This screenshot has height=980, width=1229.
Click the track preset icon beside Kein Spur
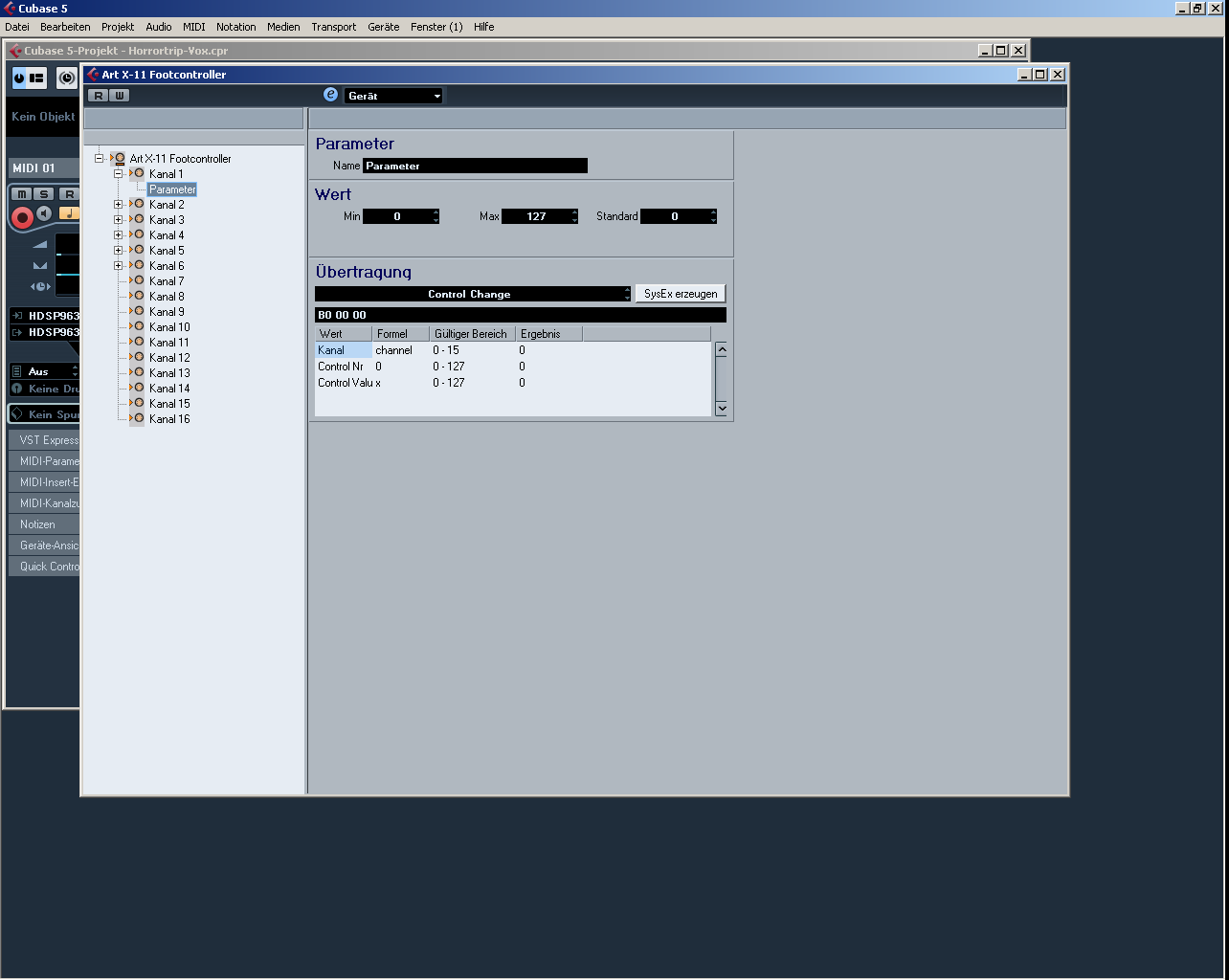click(16, 414)
